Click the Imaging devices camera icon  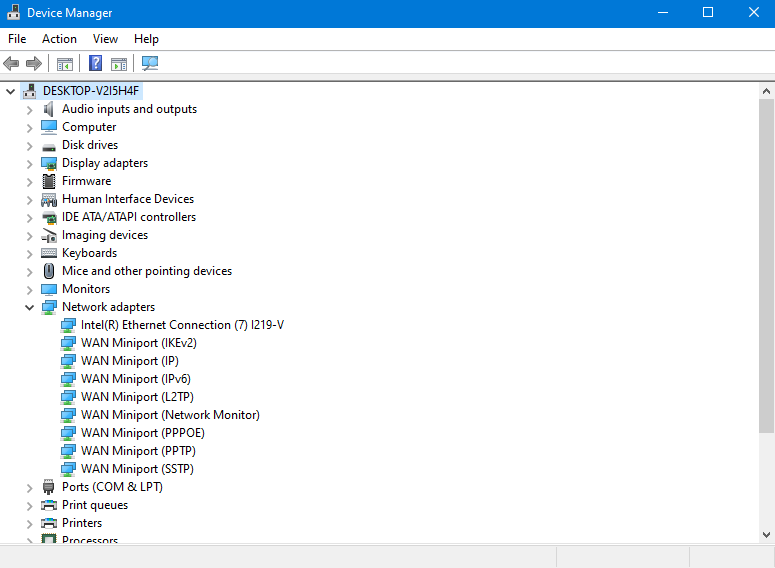click(x=49, y=235)
